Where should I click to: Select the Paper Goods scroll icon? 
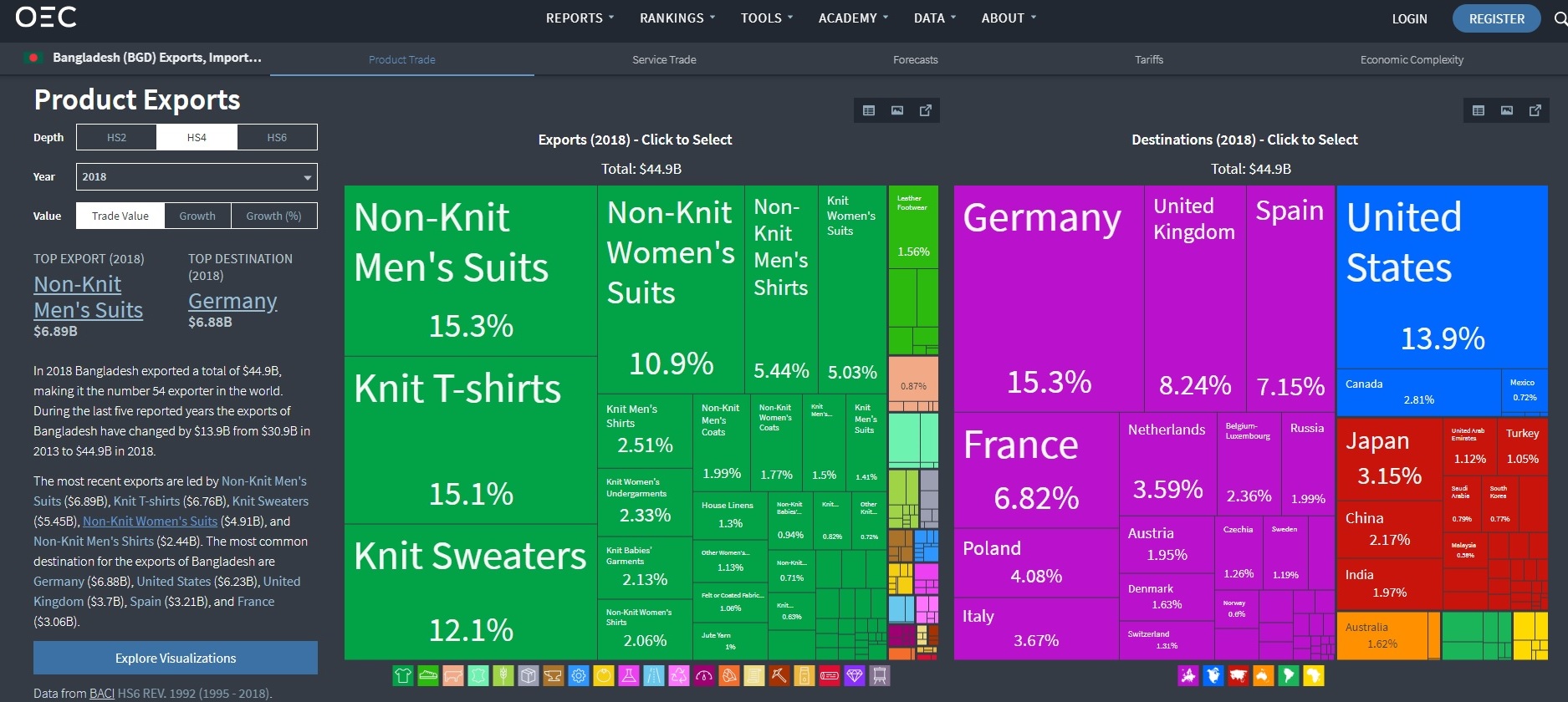pos(754,675)
